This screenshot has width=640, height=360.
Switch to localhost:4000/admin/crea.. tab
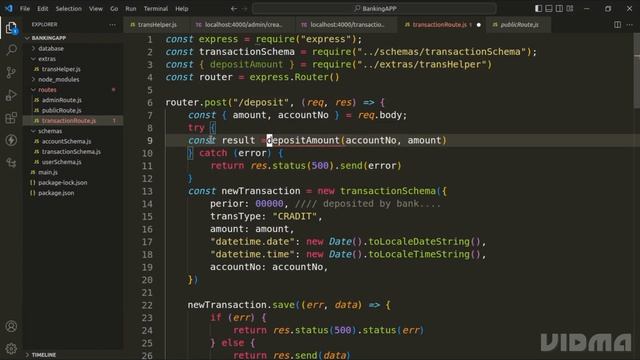243,25
